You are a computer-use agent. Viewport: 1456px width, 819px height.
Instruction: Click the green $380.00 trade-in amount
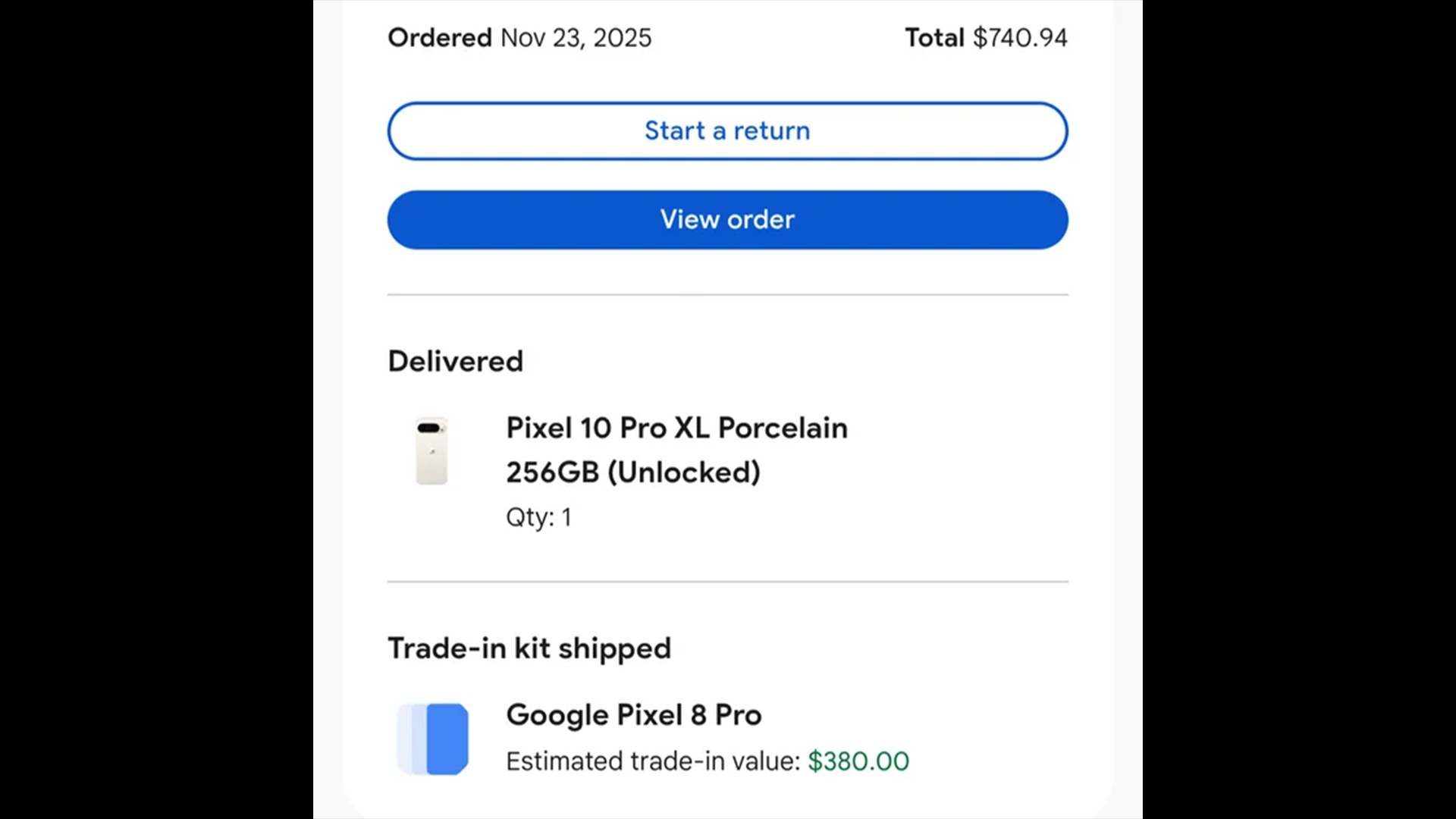click(858, 761)
